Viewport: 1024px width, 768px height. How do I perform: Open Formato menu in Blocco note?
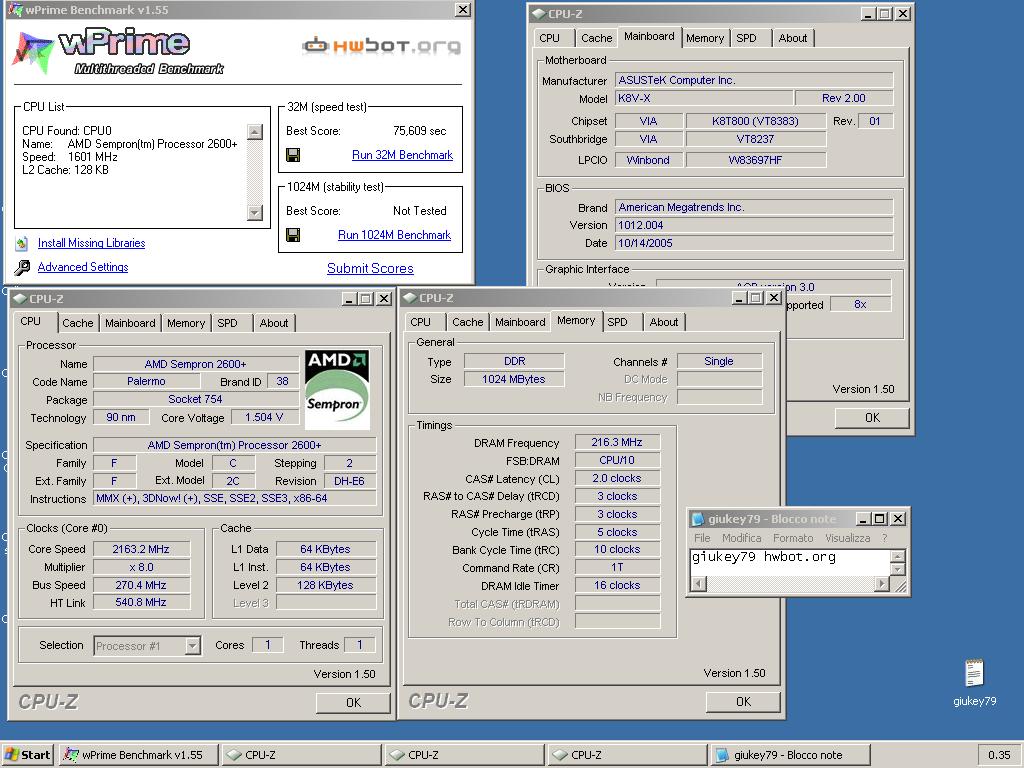[x=793, y=538]
